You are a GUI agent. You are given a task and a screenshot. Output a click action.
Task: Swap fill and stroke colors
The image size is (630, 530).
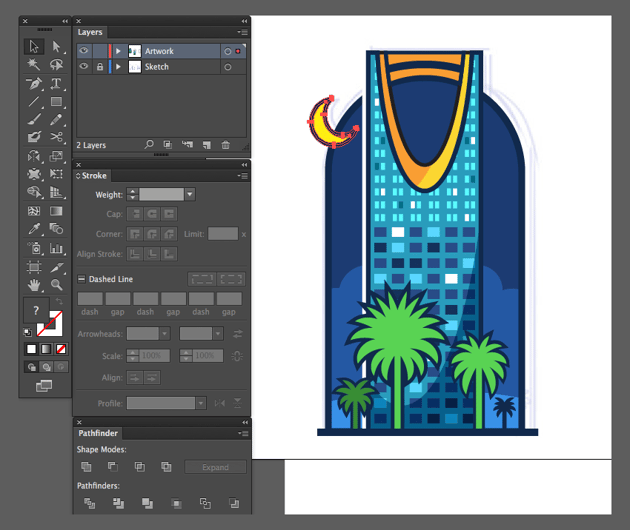59,301
